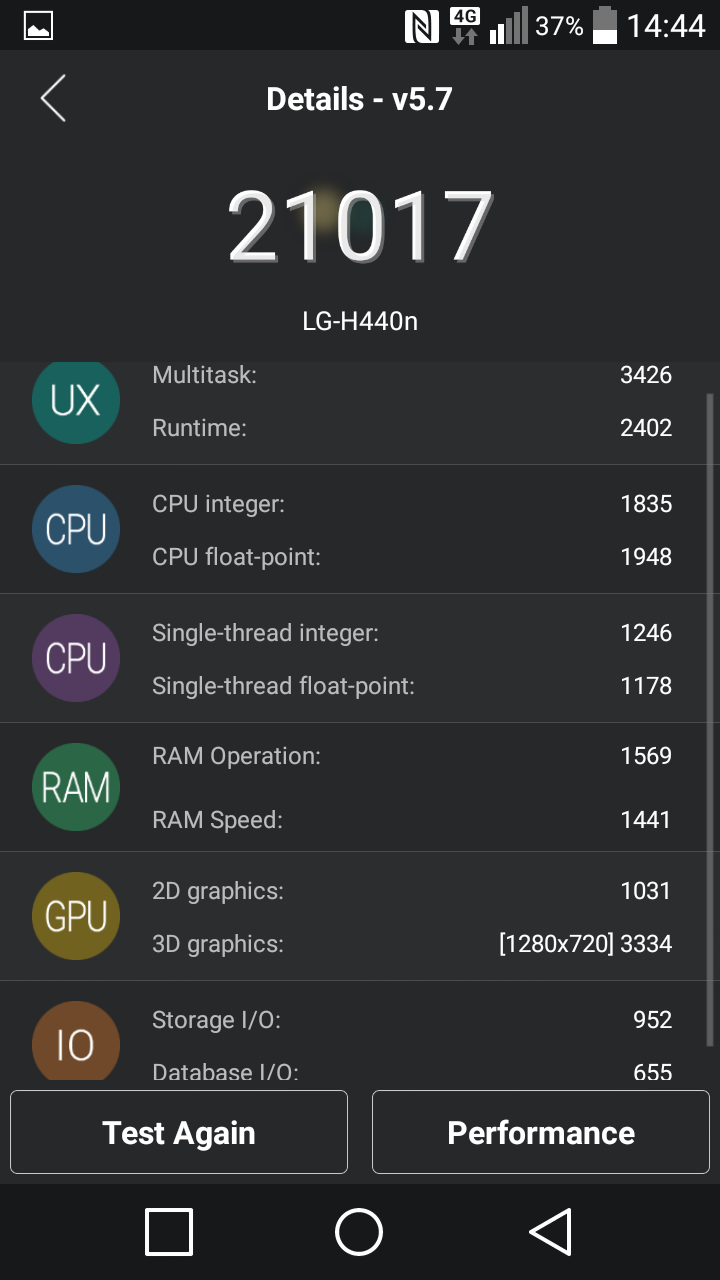Viewport: 720px width, 1280px height.
Task: Tap the Storage I/O result row
Action: tap(412, 1020)
